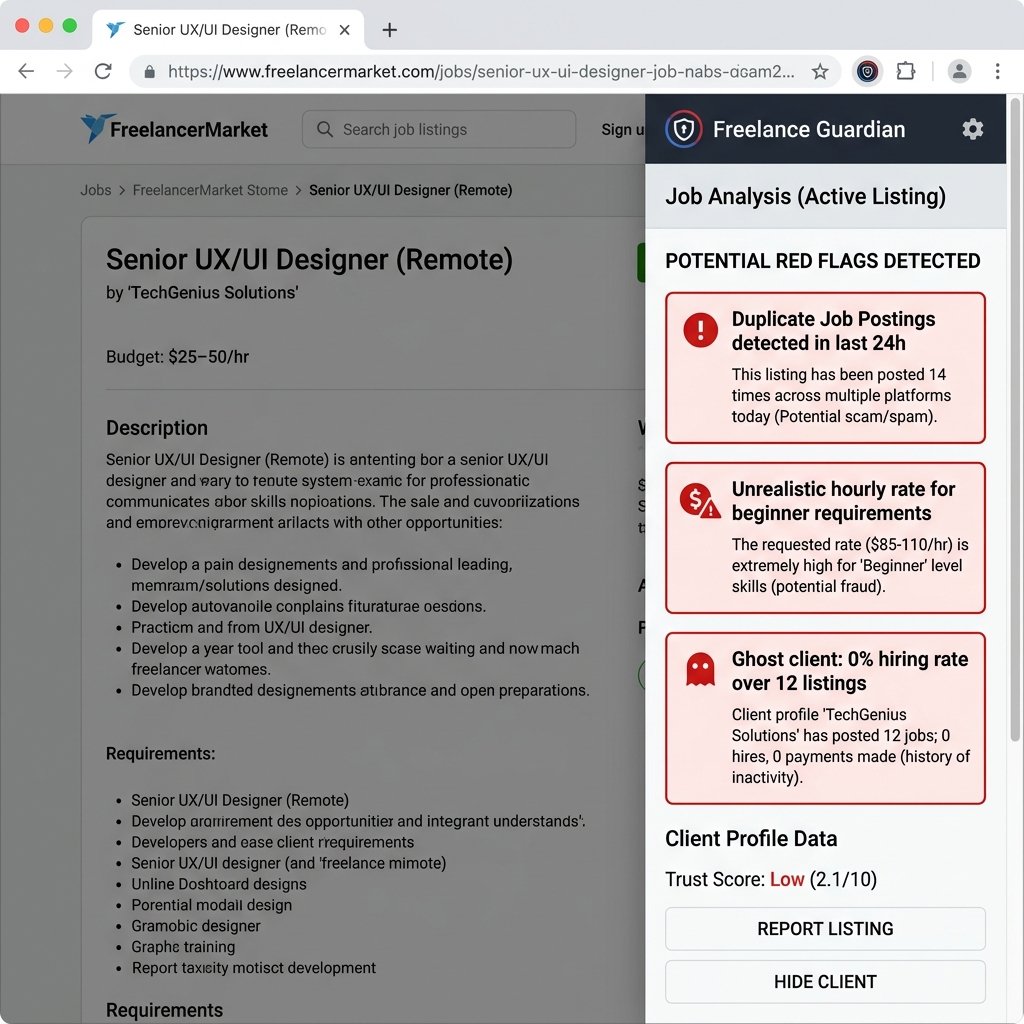This screenshot has height=1024, width=1024.
Task: Reload the page with the refresh icon
Action: click(103, 71)
